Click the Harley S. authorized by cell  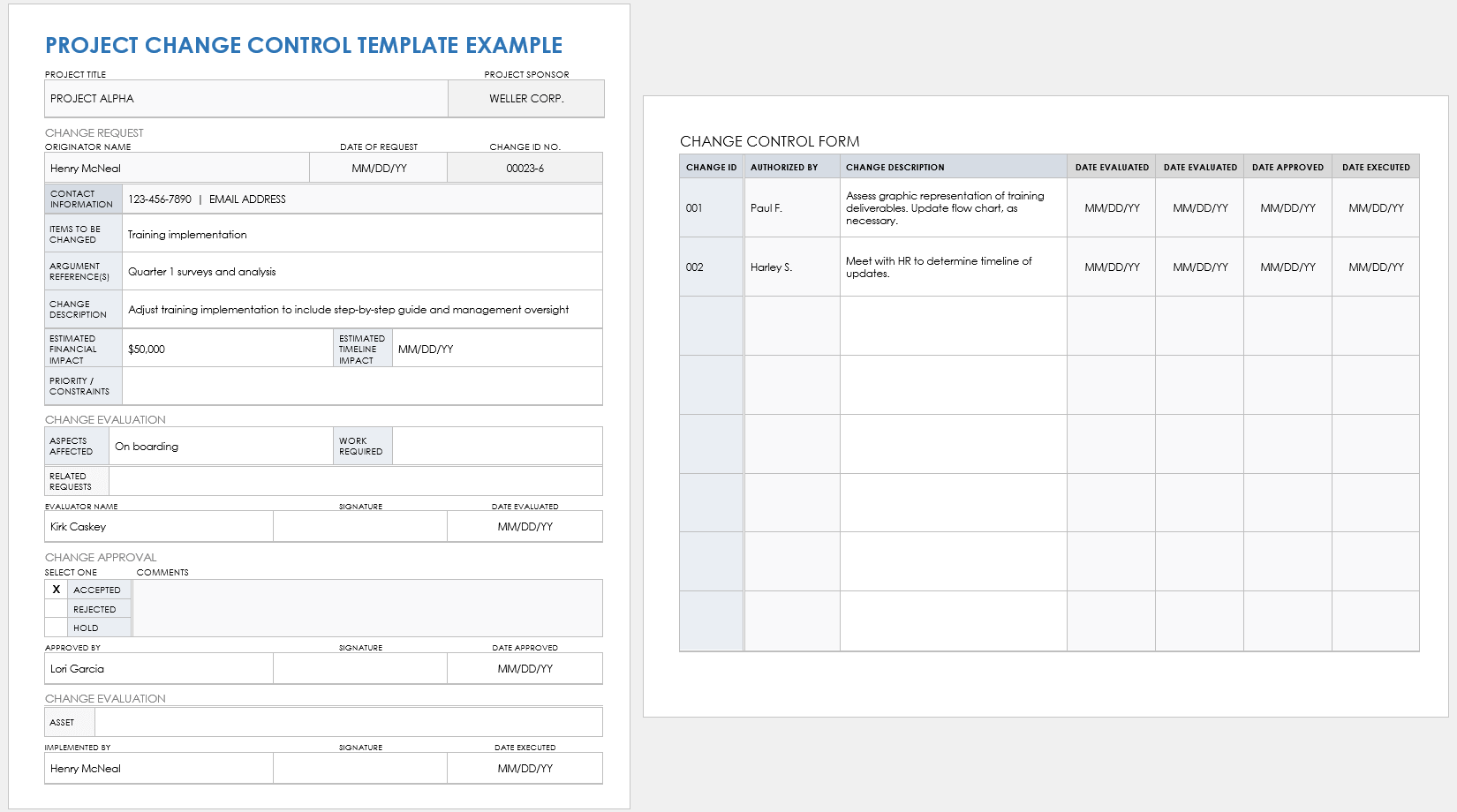coord(791,267)
